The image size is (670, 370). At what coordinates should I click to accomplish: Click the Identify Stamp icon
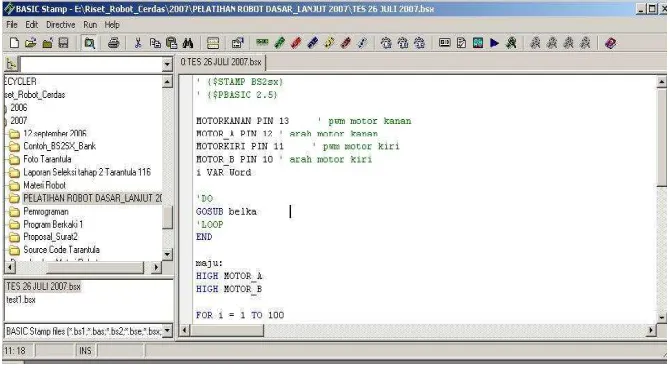pos(511,43)
